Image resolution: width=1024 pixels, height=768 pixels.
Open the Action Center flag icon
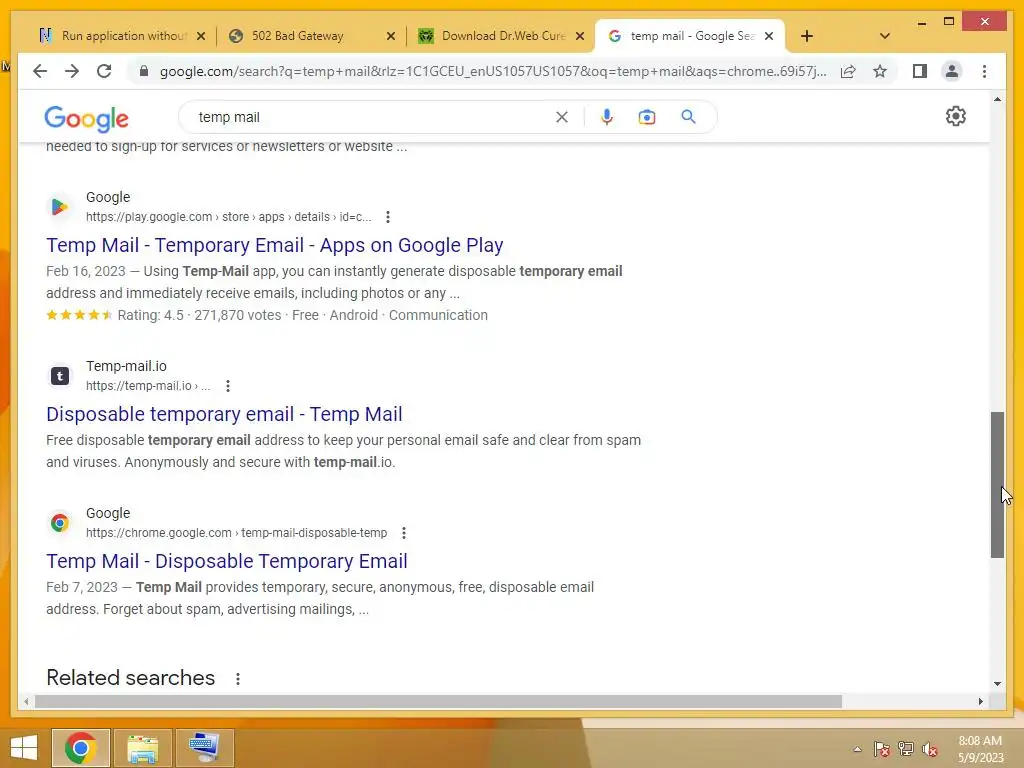click(881, 749)
